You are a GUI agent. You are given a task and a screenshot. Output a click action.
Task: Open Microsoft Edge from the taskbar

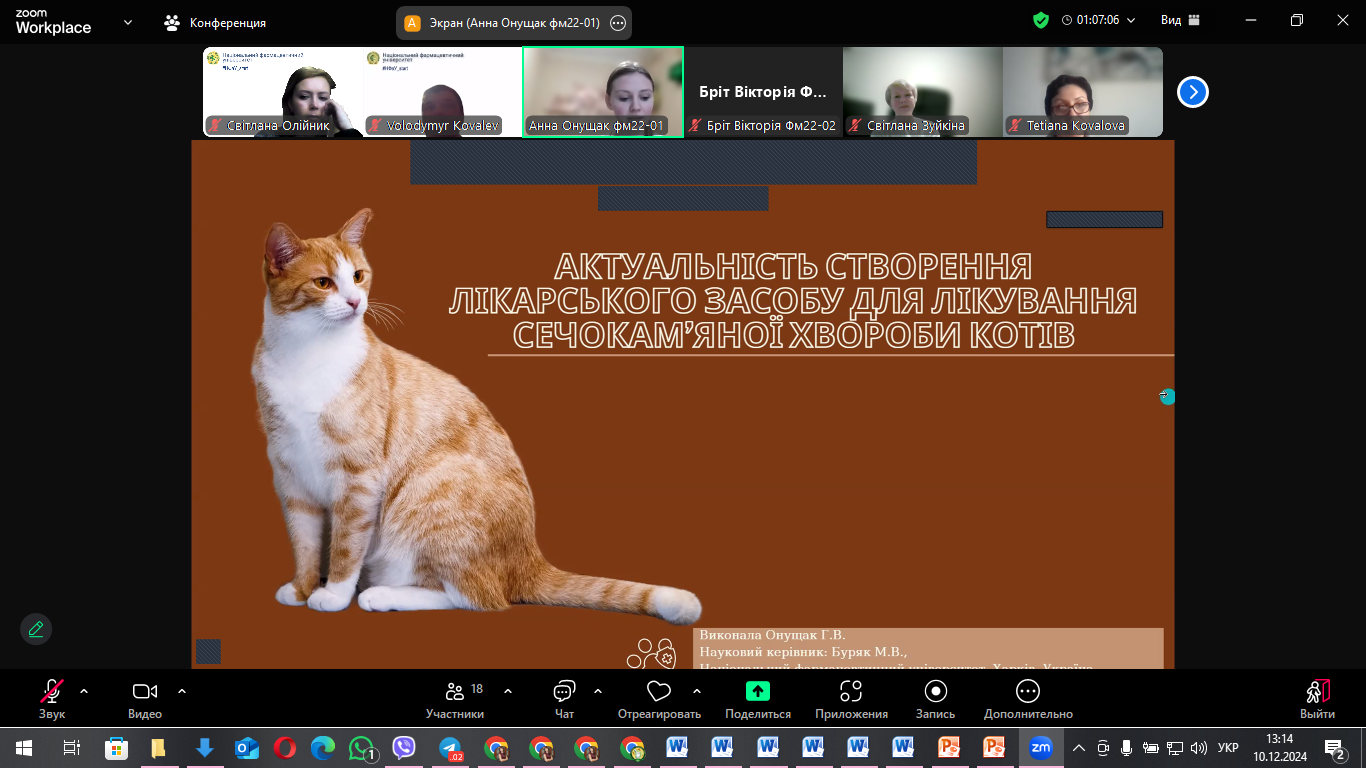(x=323, y=748)
